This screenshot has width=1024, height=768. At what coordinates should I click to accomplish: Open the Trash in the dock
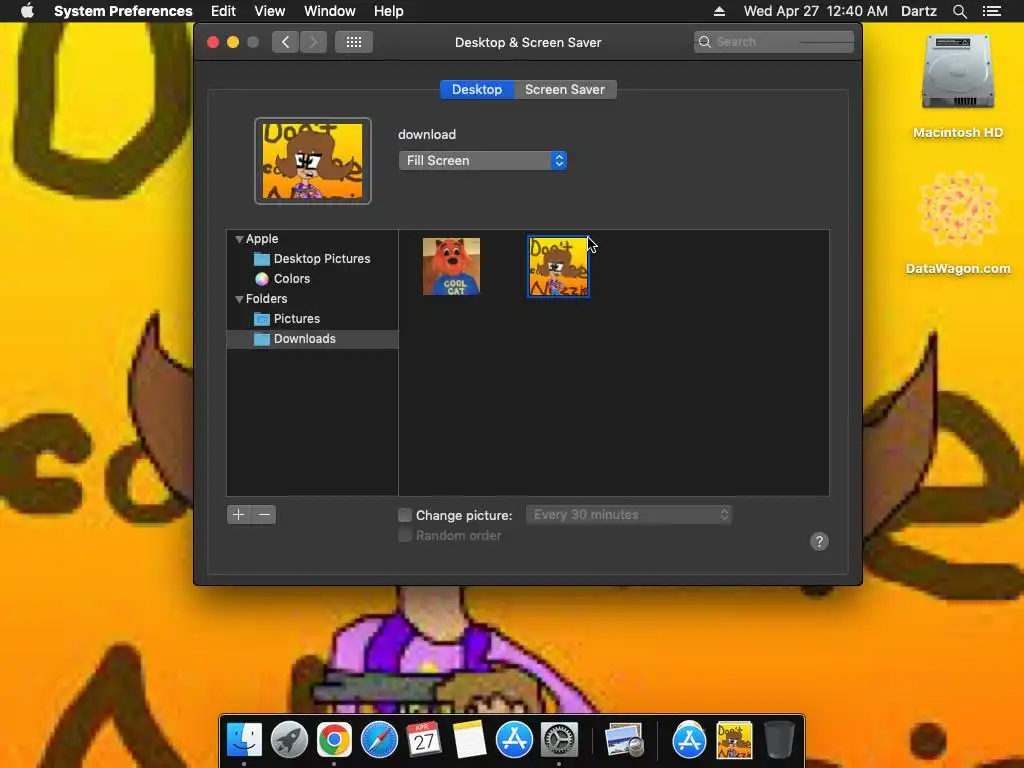[x=779, y=740]
